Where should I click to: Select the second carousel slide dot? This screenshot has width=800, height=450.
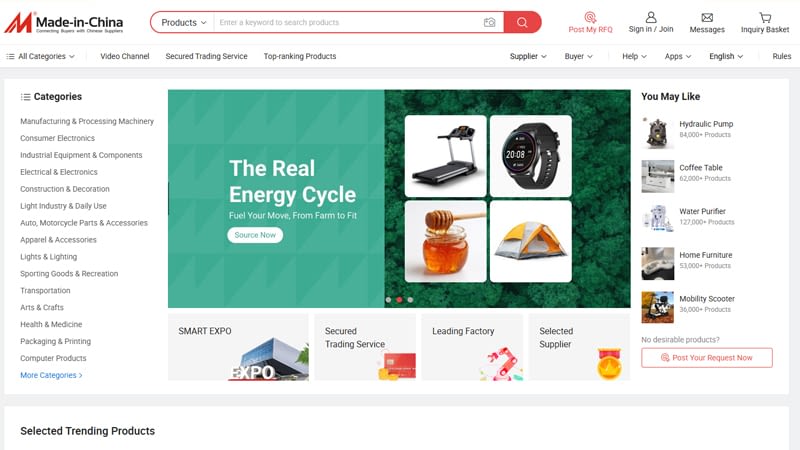(399, 300)
